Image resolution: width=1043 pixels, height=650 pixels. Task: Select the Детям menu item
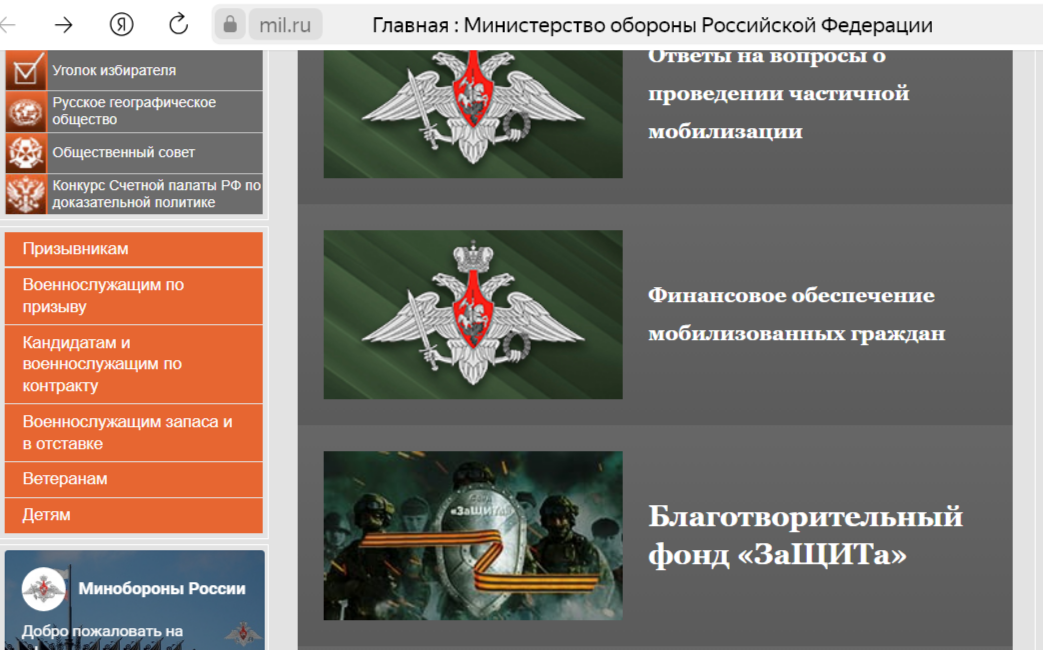tap(134, 515)
